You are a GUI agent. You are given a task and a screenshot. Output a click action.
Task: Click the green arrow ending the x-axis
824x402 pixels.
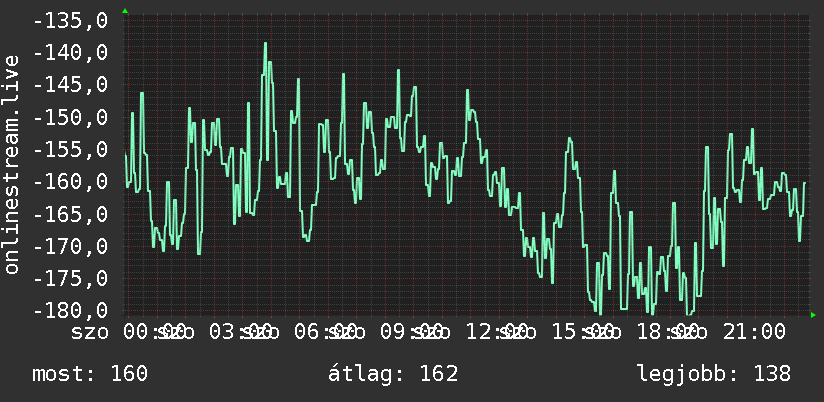[x=813, y=315]
